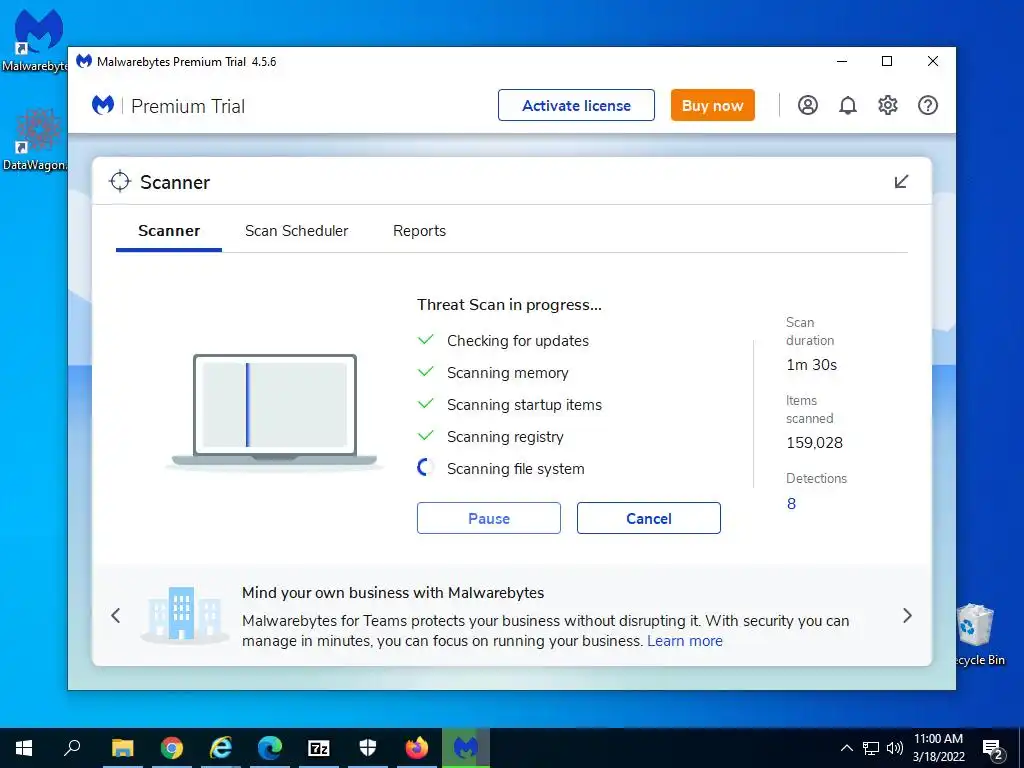
Task: Click the Scanning file system spinner
Action: (x=425, y=468)
